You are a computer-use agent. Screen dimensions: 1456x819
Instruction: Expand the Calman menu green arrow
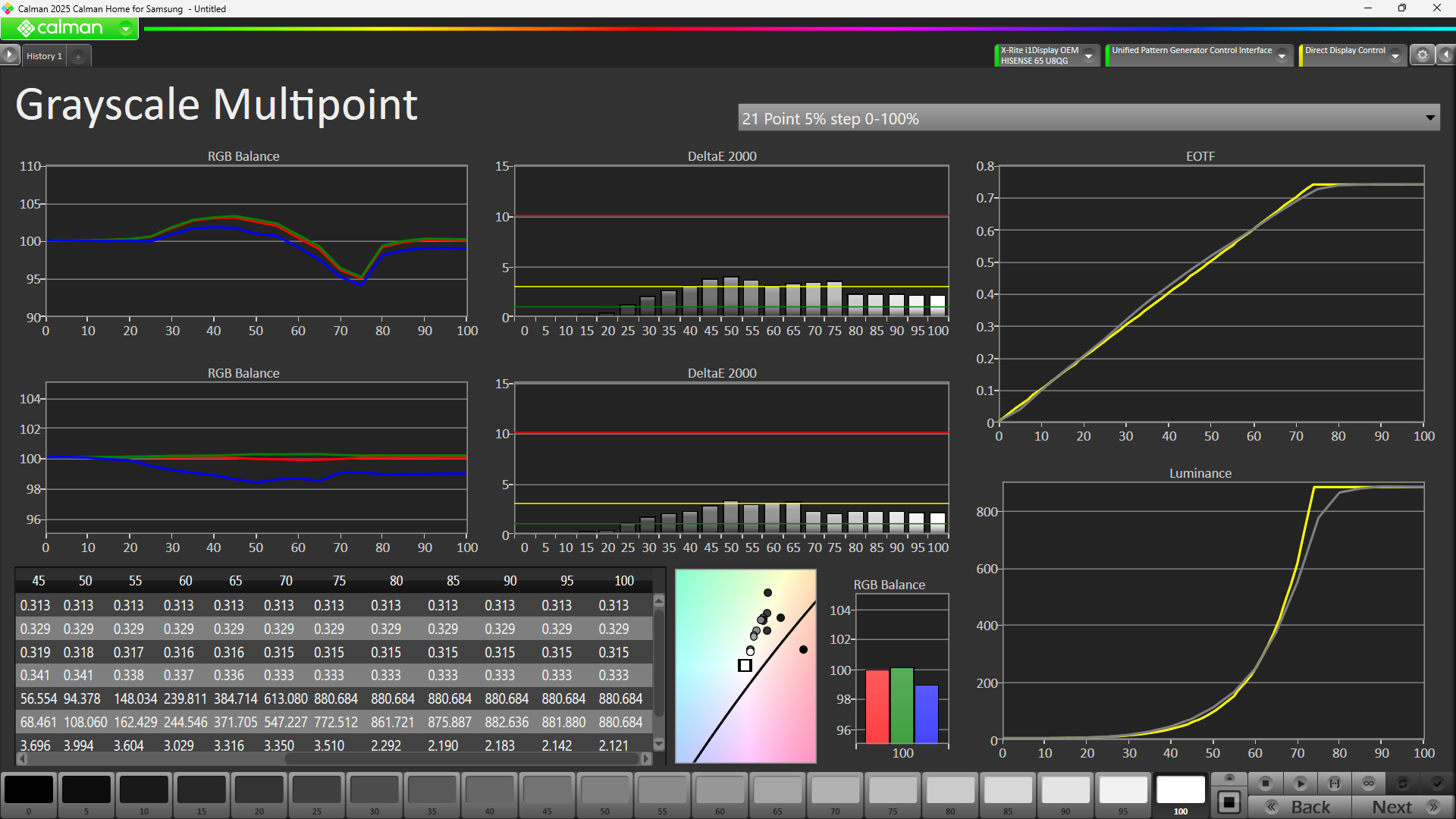coord(126,29)
